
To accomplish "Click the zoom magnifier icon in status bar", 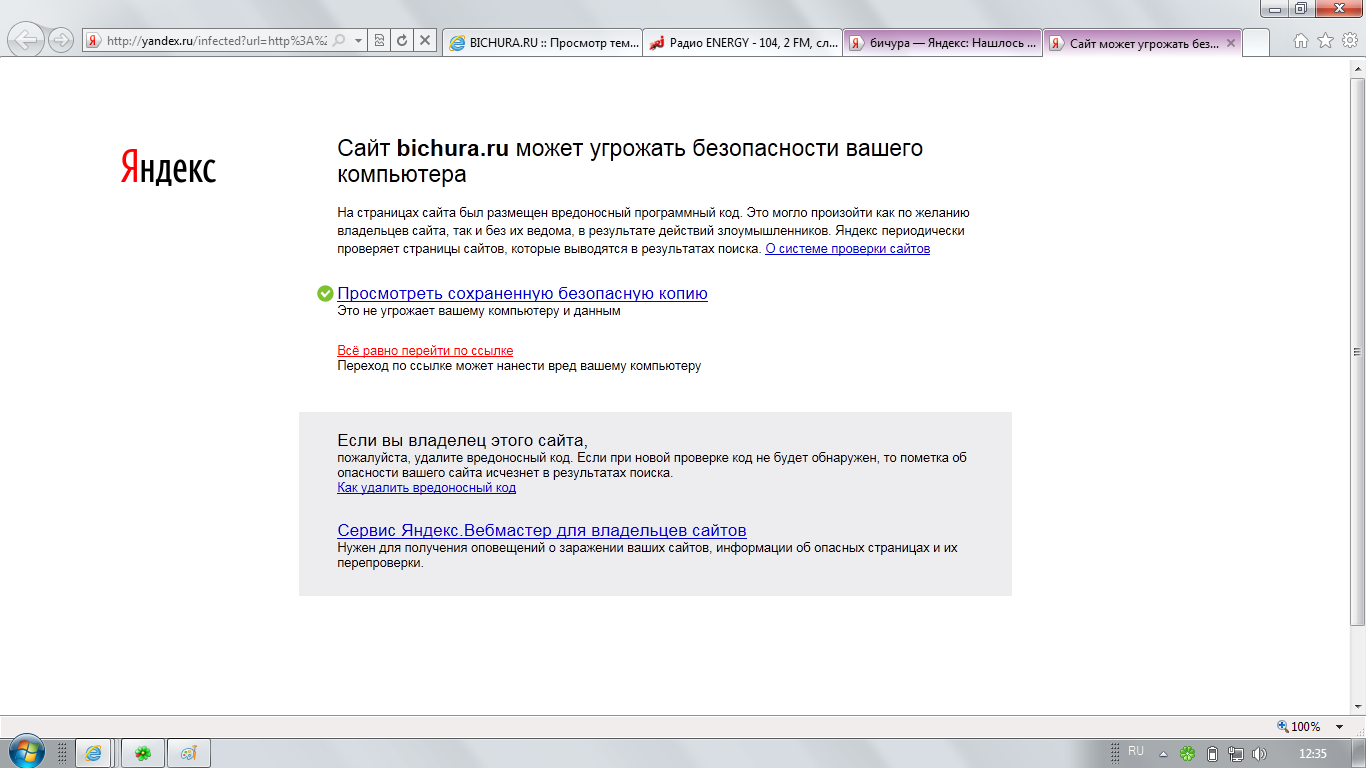I will pyautogui.click(x=1283, y=727).
